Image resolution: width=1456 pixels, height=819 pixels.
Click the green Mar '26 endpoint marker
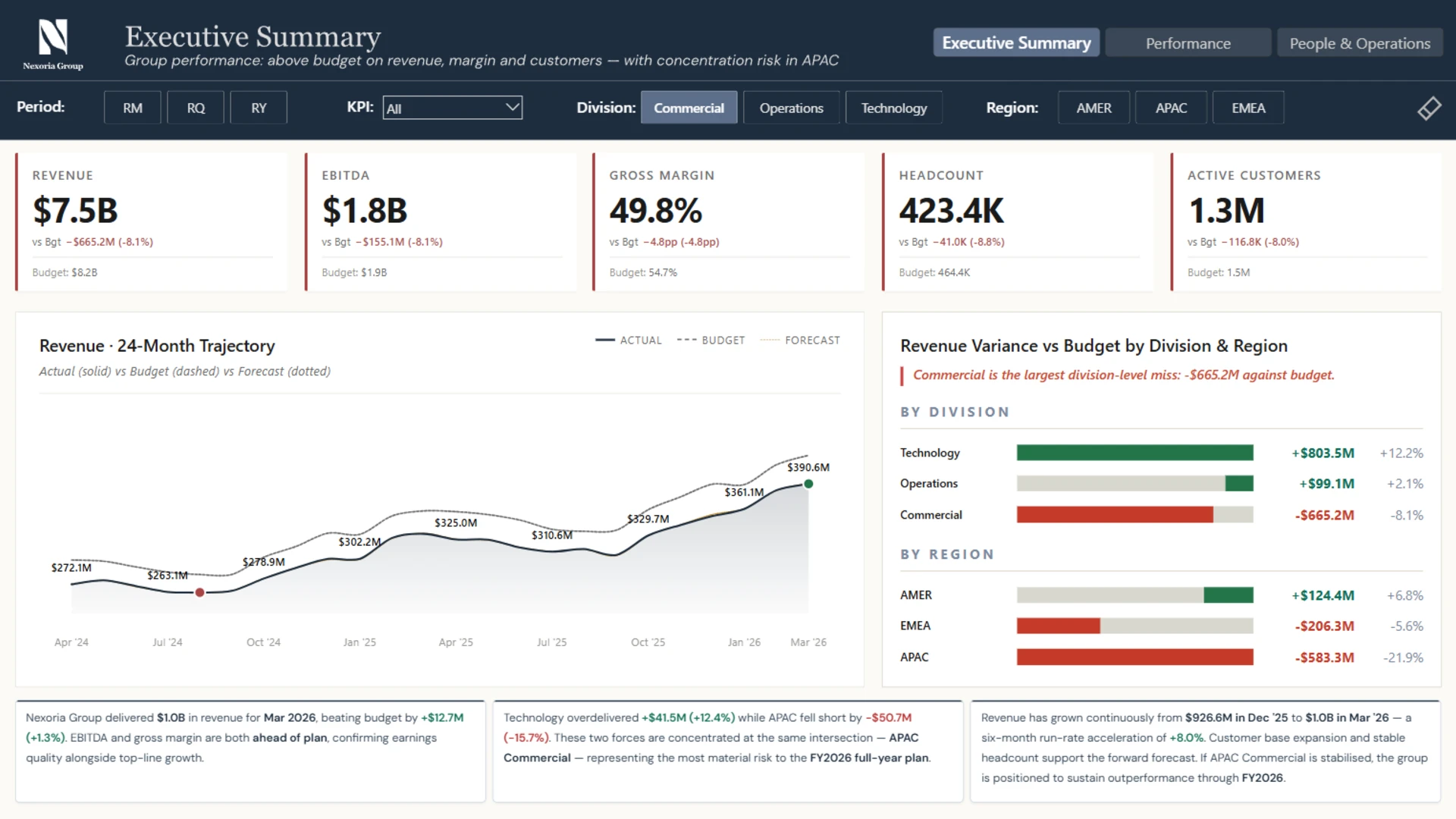click(x=808, y=484)
